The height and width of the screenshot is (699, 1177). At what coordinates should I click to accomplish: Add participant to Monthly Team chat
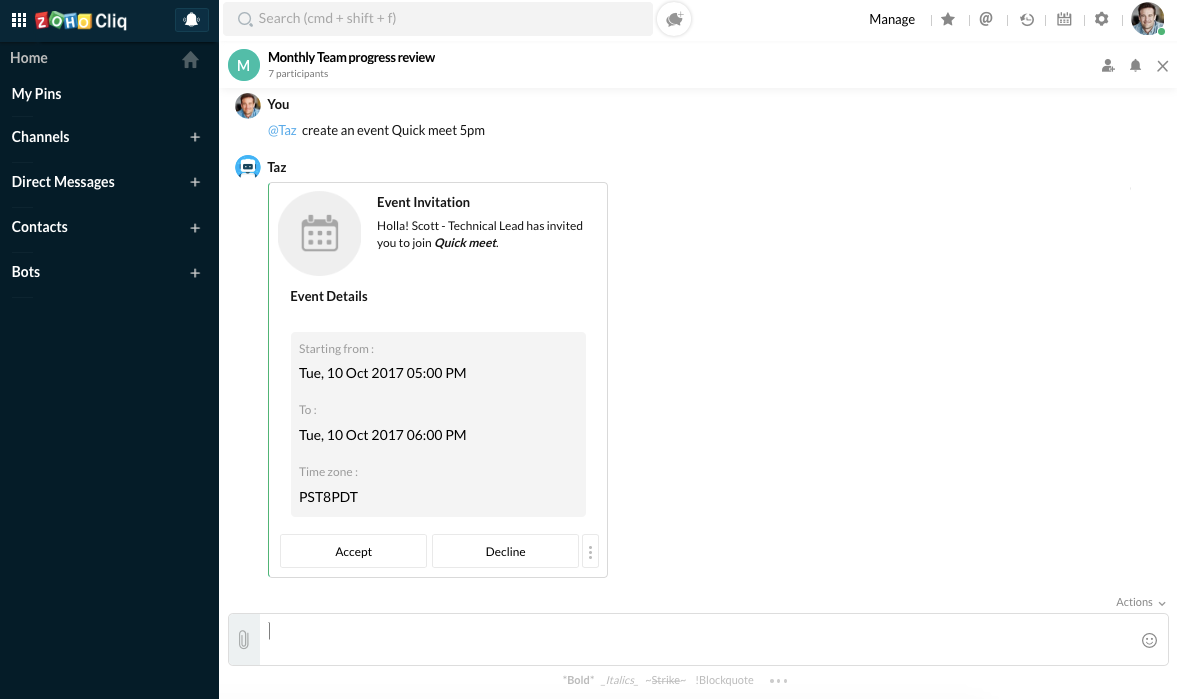coord(1108,66)
